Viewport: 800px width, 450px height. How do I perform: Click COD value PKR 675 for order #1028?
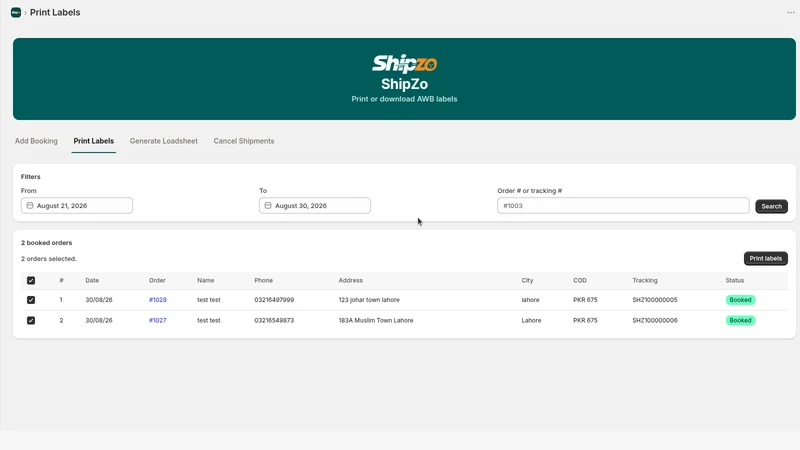click(x=585, y=300)
